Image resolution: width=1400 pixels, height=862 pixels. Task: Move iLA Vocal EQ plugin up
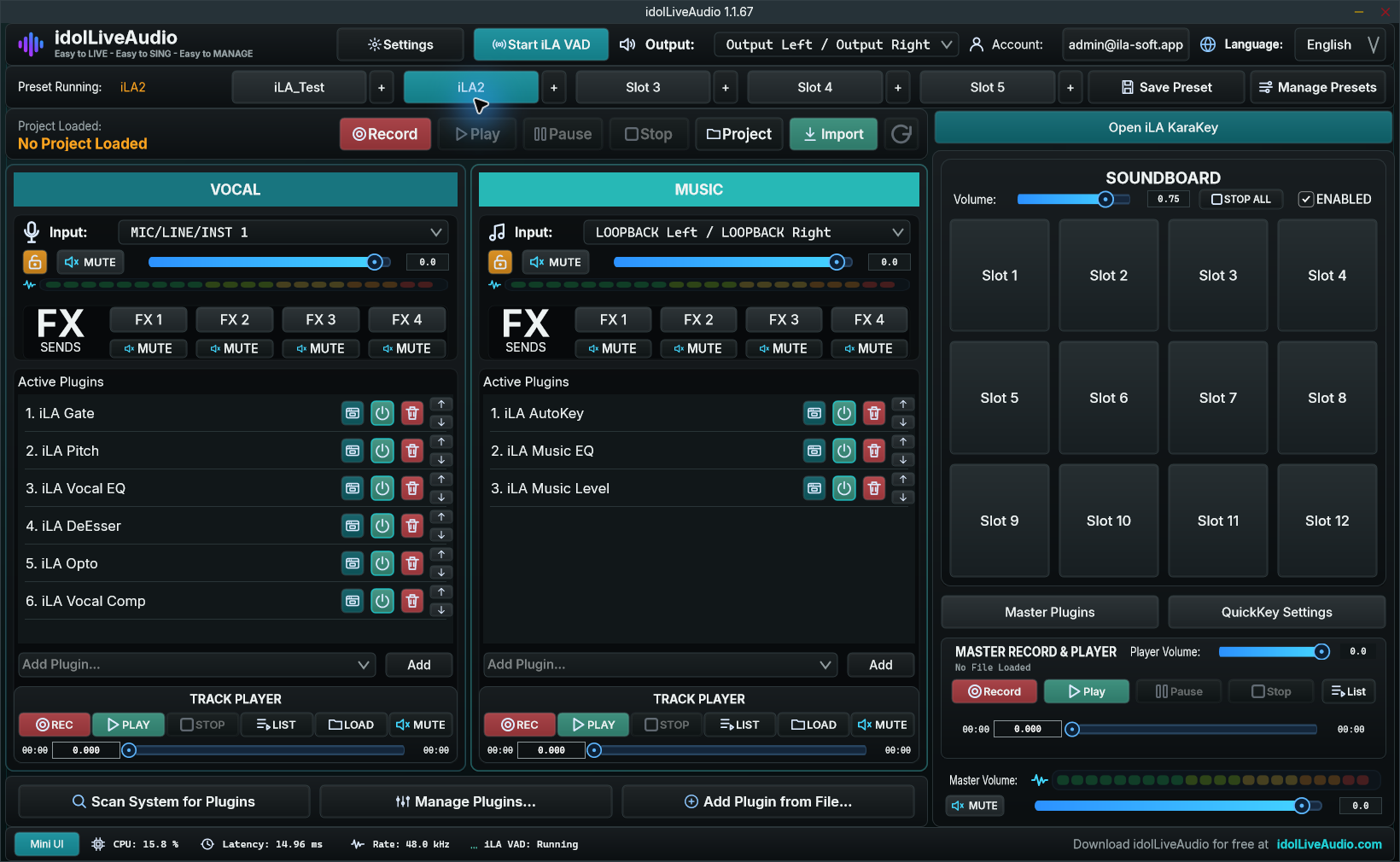tap(441, 479)
